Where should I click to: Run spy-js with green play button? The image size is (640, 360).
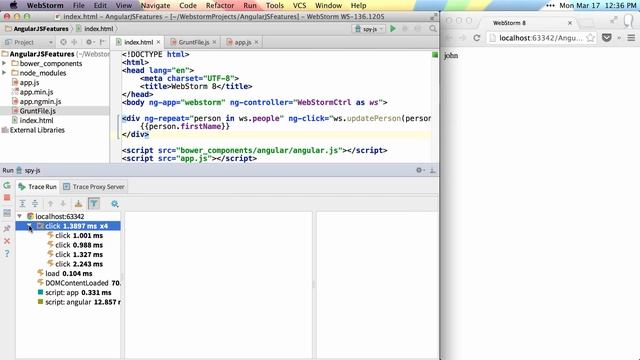point(393,29)
